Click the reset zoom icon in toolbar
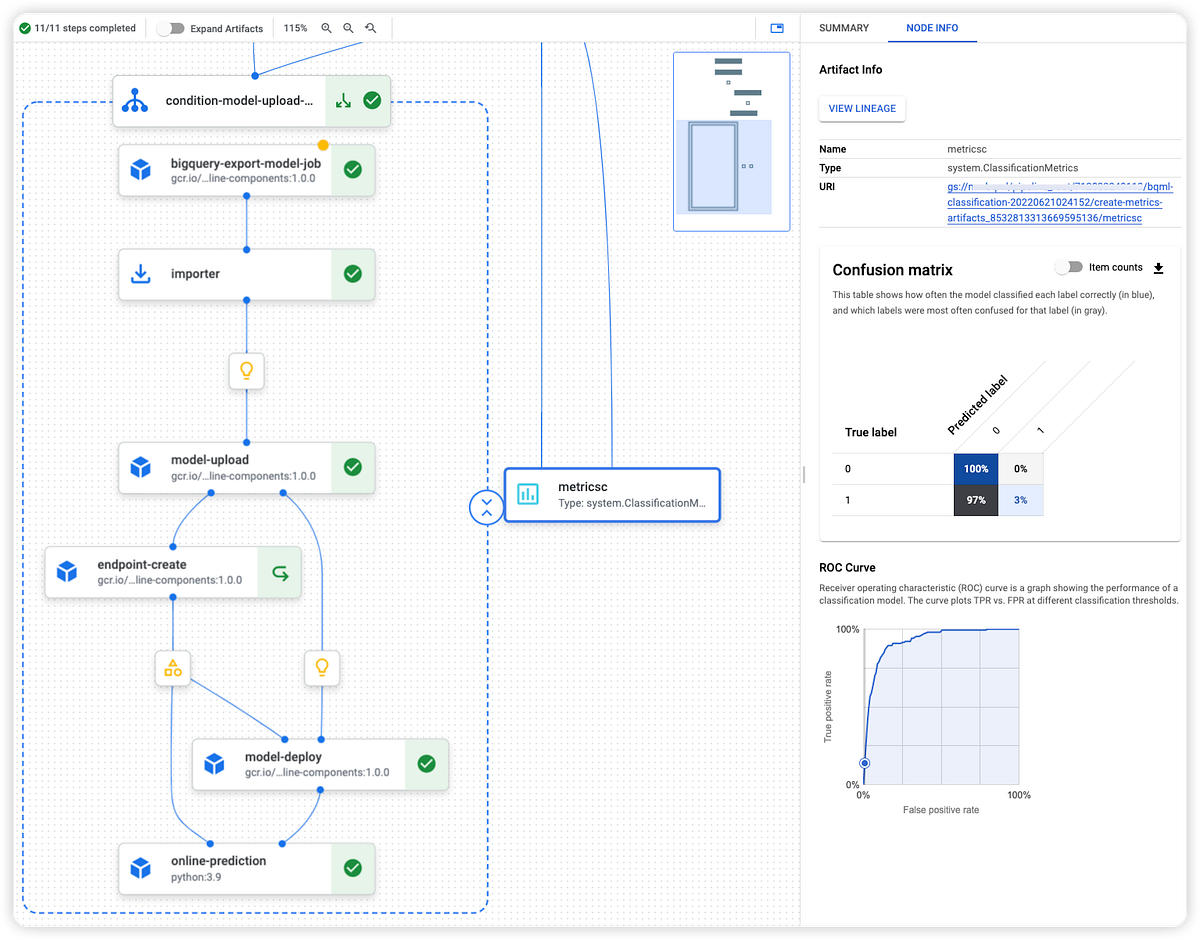The height and width of the screenshot is (940, 1200). coord(370,28)
